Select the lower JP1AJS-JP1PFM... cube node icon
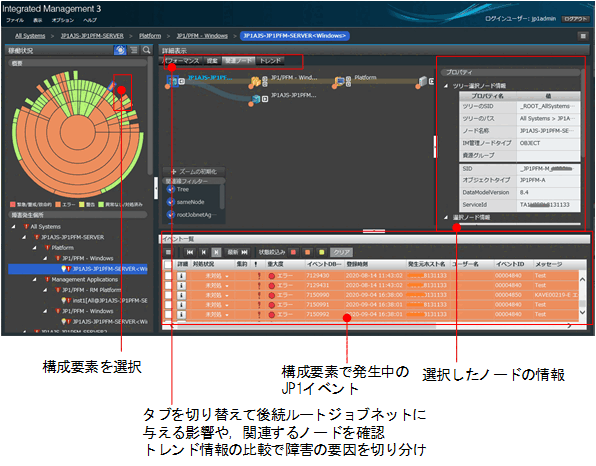The height and width of the screenshot is (466, 596). click(256, 99)
